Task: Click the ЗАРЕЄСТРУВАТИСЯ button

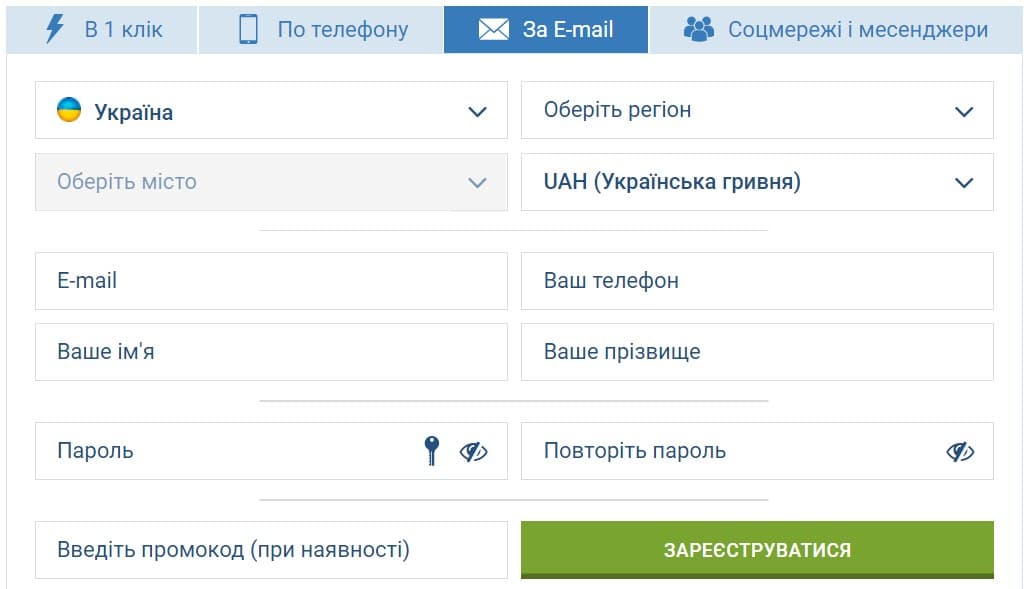Action: pos(757,550)
